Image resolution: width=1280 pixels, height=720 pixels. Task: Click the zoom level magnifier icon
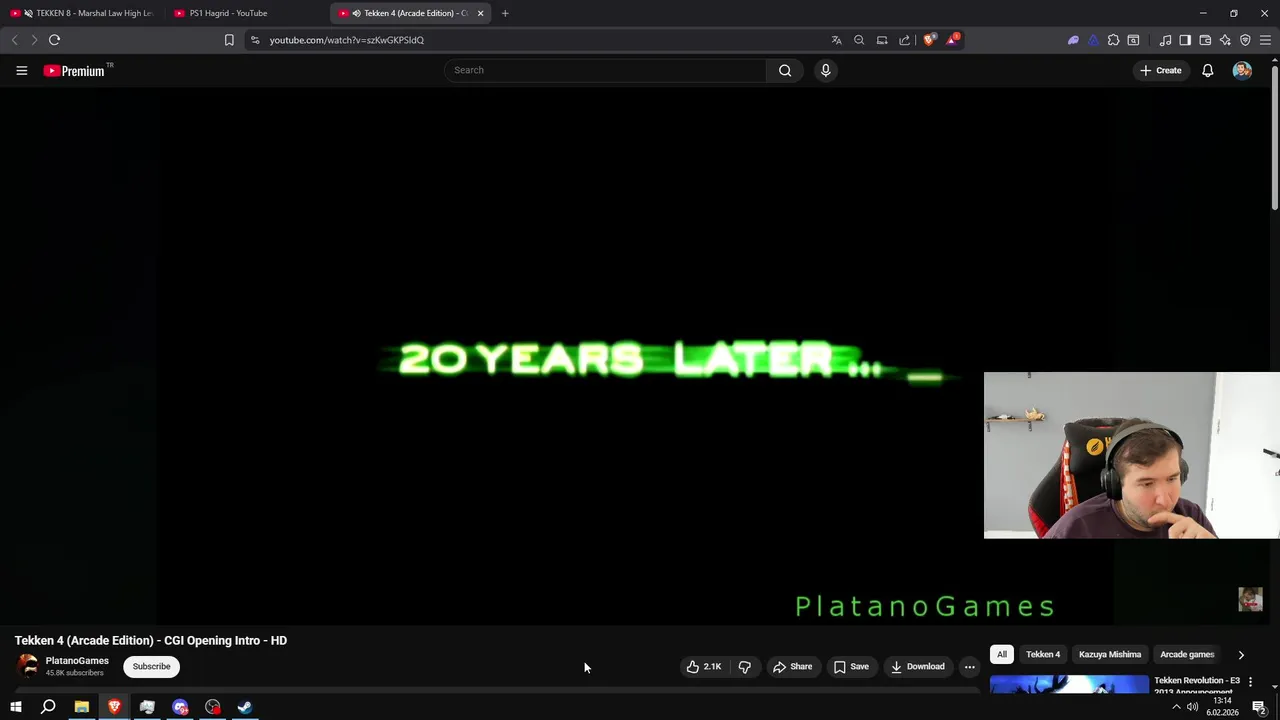(859, 40)
